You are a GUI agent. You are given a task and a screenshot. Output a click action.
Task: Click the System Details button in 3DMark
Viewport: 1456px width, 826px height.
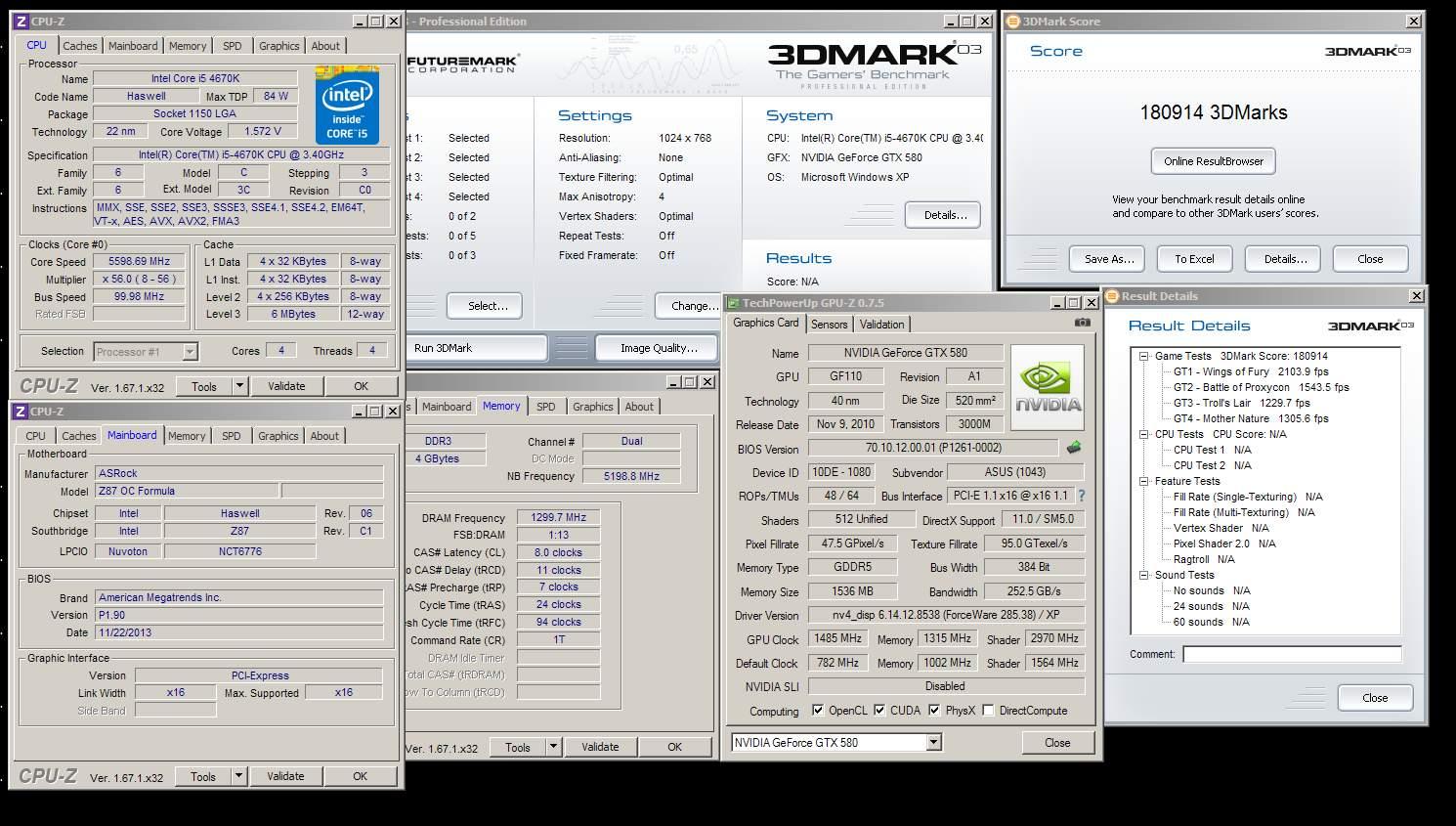point(943,215)
